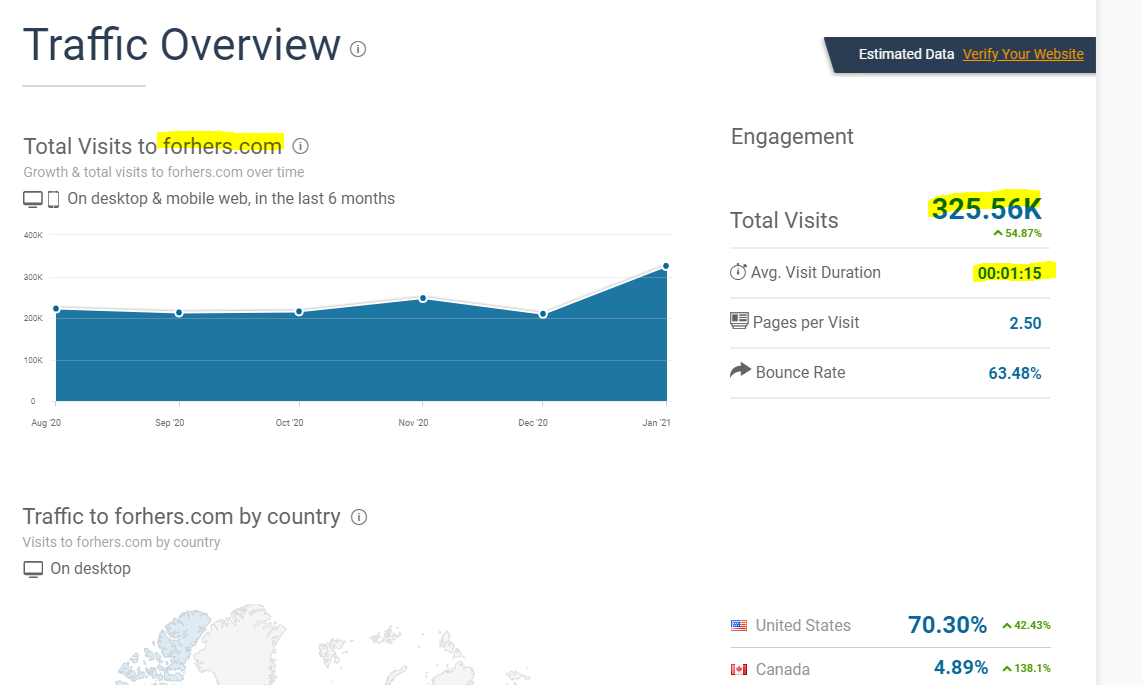Click the 2.50 pages per visit value
Viewport: 1143px width, 685px height.
click(1025, 324)
